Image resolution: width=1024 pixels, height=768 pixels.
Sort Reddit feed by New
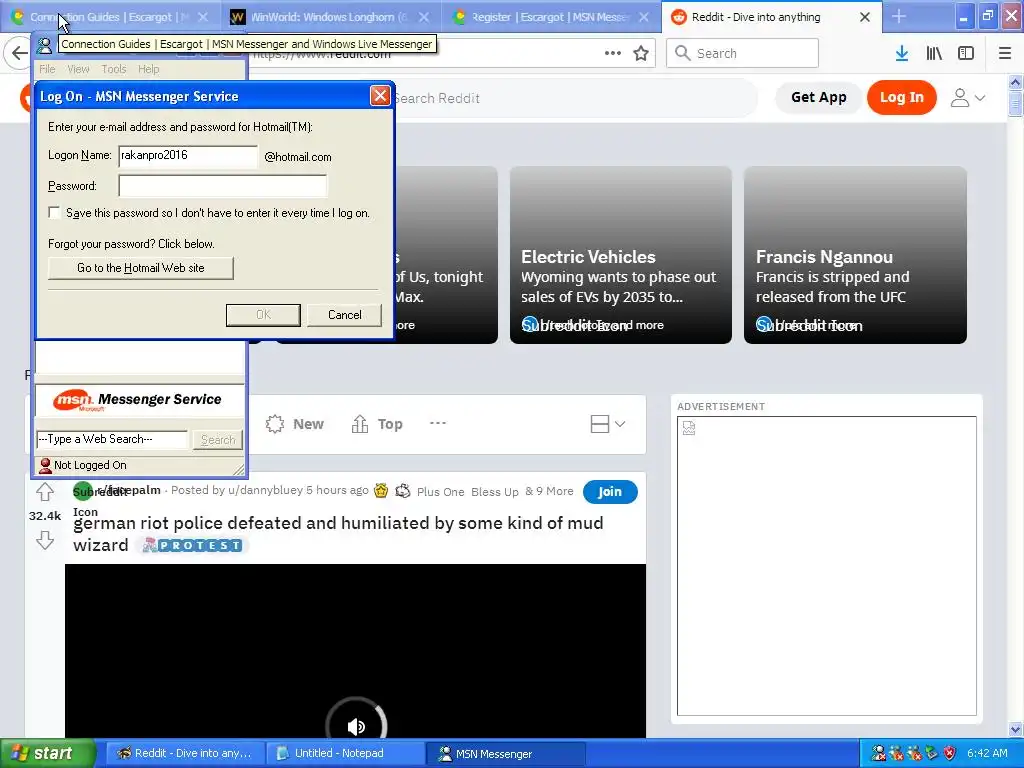(295, 424)
